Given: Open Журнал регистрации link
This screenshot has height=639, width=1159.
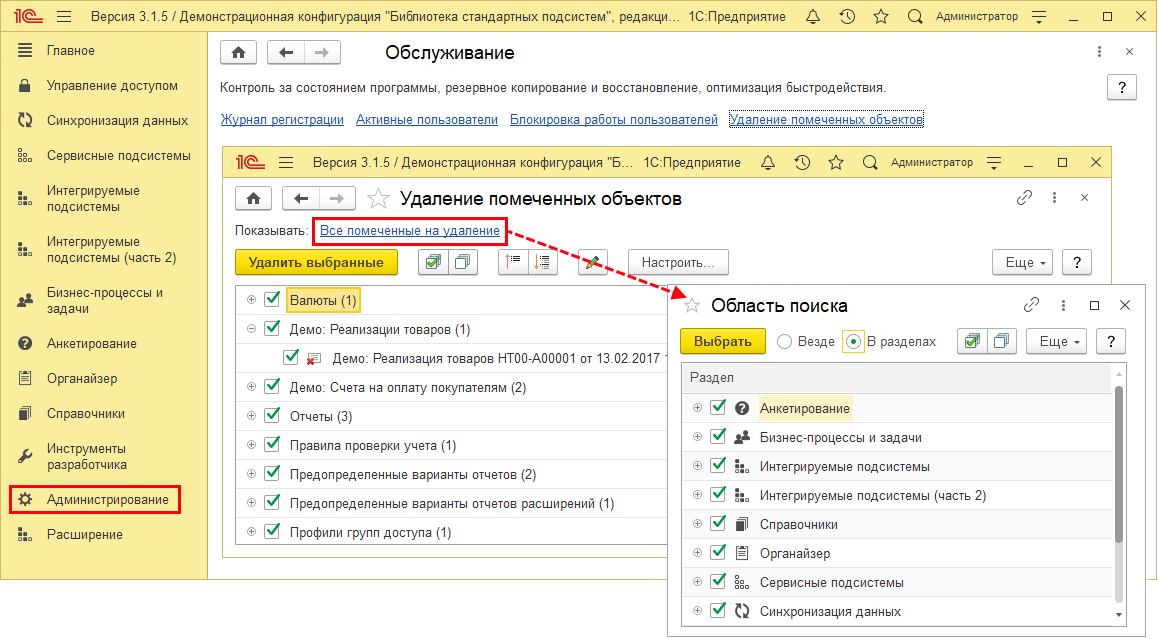Looking at the screenshot, I should point(282,119).
